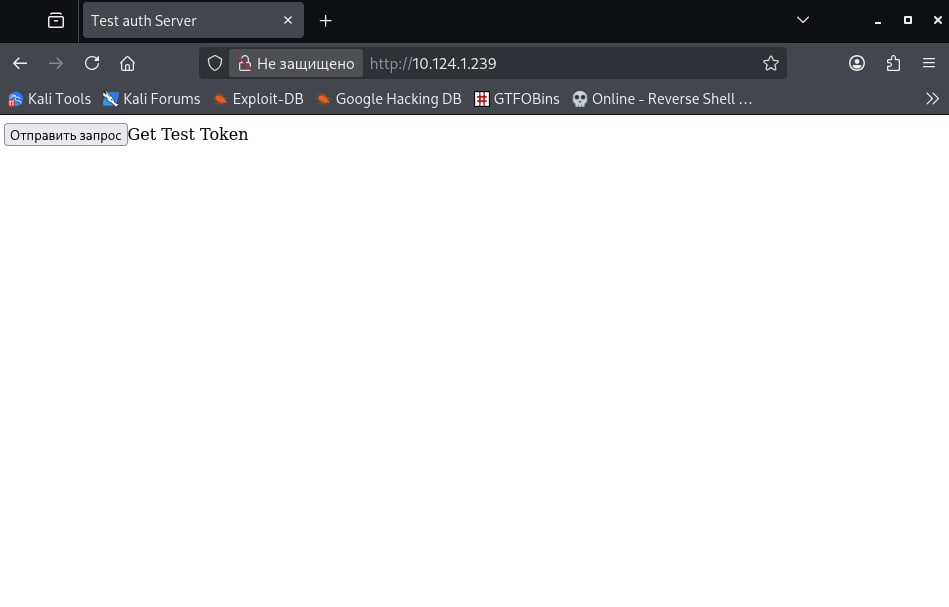
Task: Open the extensions puzzle icon
Action: point(893,64)
